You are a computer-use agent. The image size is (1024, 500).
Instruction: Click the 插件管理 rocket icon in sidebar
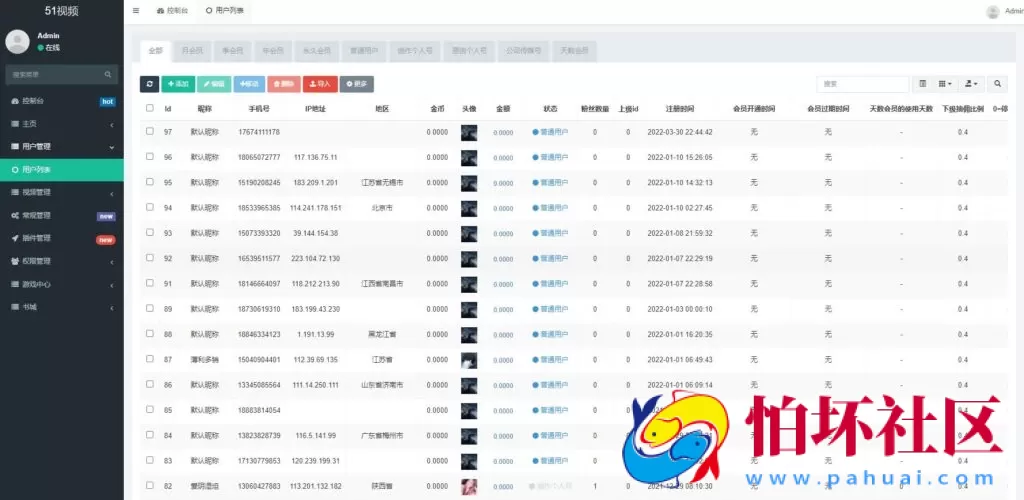pyautogui.click(x=15, y=238)
